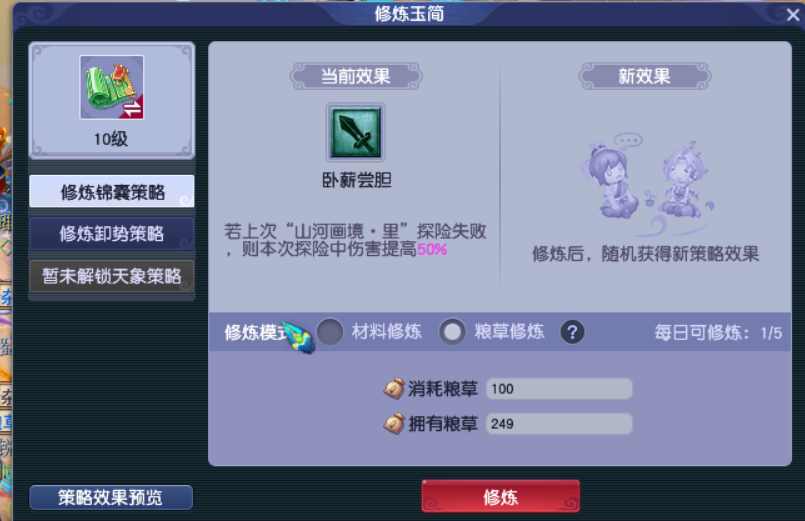
Task: Click the 新效果 header label
Action: (x=645, y=76)
